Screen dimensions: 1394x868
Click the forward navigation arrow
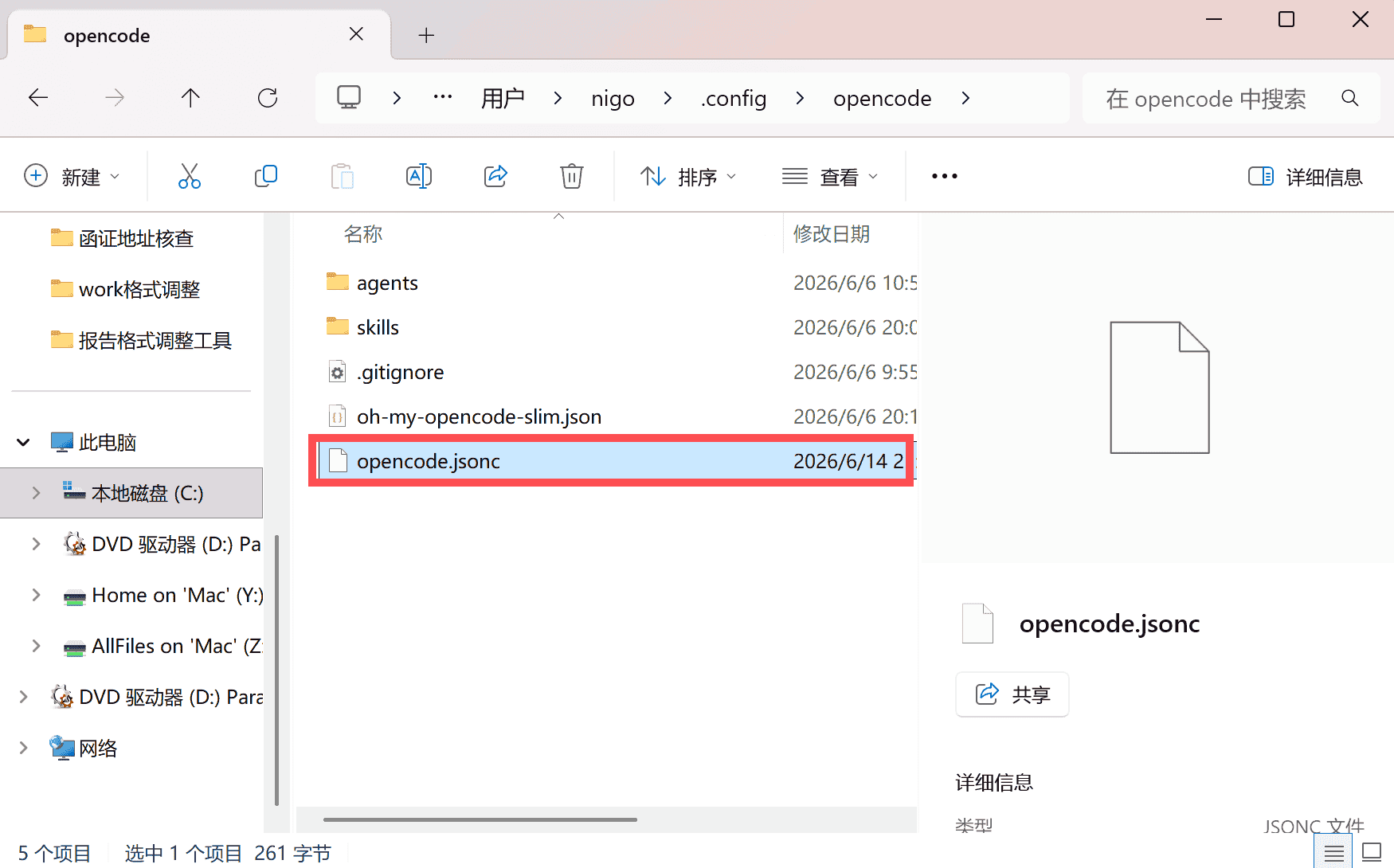pos(115,98)
